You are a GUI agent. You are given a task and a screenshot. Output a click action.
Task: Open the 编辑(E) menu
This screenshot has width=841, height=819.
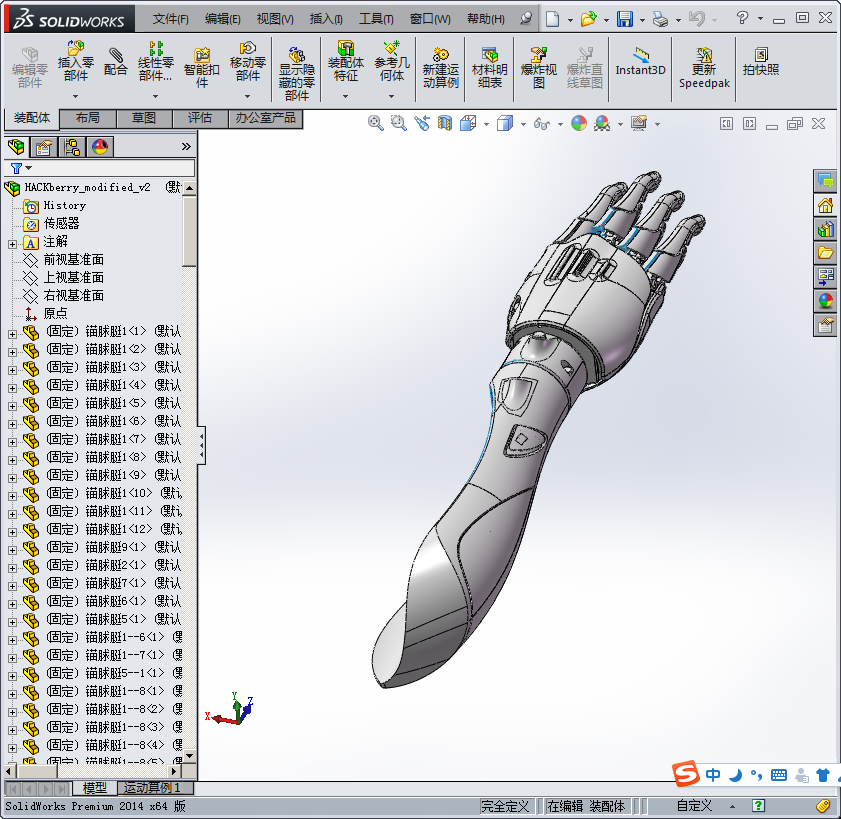coord(223,19)
